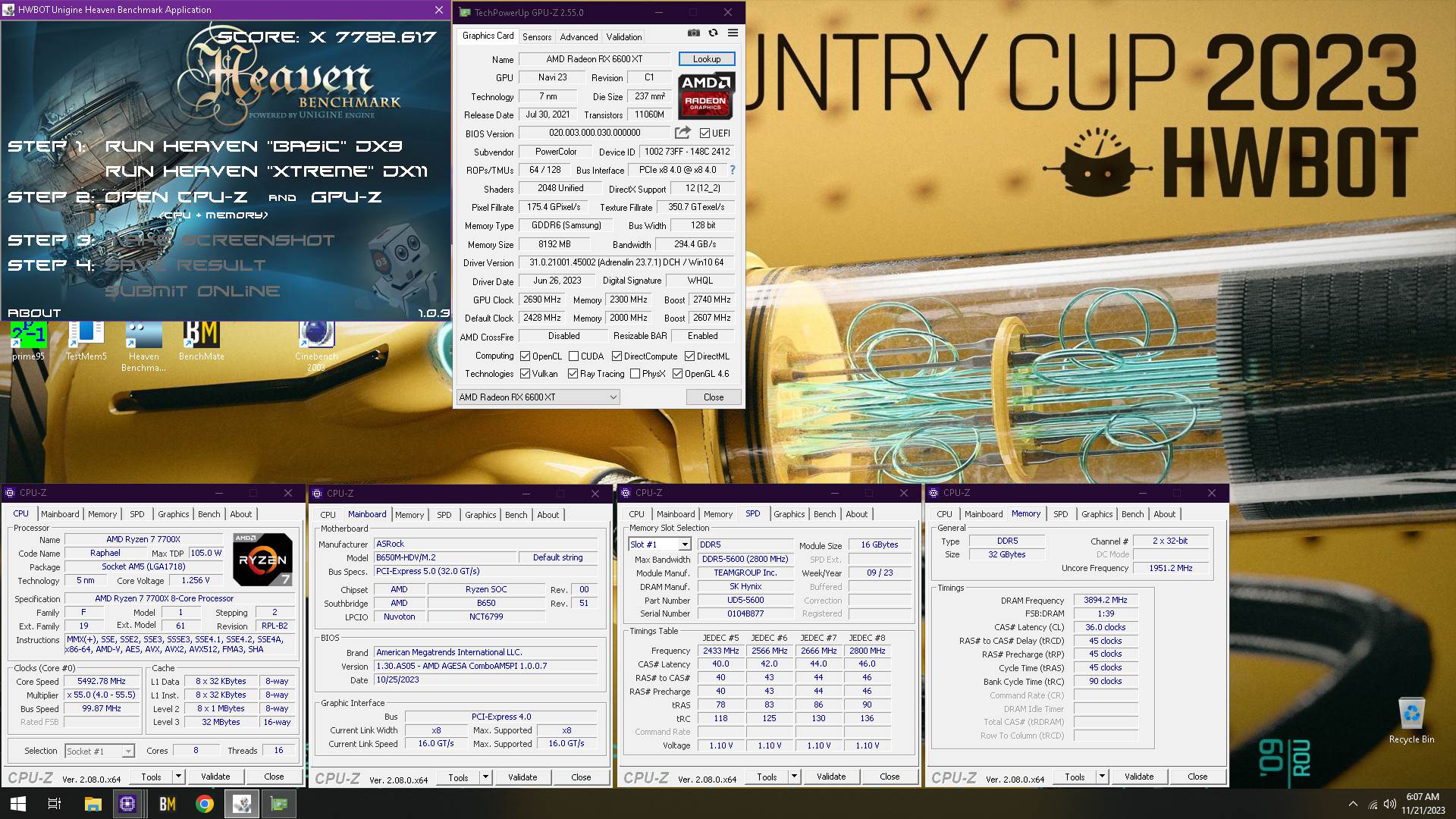The image size is (1456, 819).
Task: Expand Tools dropdown arrow in CPU-Z Memory window
Action: click(x=1102, y=777)
